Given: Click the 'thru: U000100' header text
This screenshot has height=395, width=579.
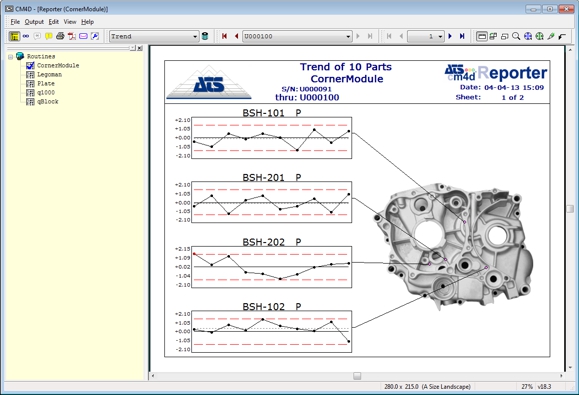Looking at the screenshot, I should 307,97.
